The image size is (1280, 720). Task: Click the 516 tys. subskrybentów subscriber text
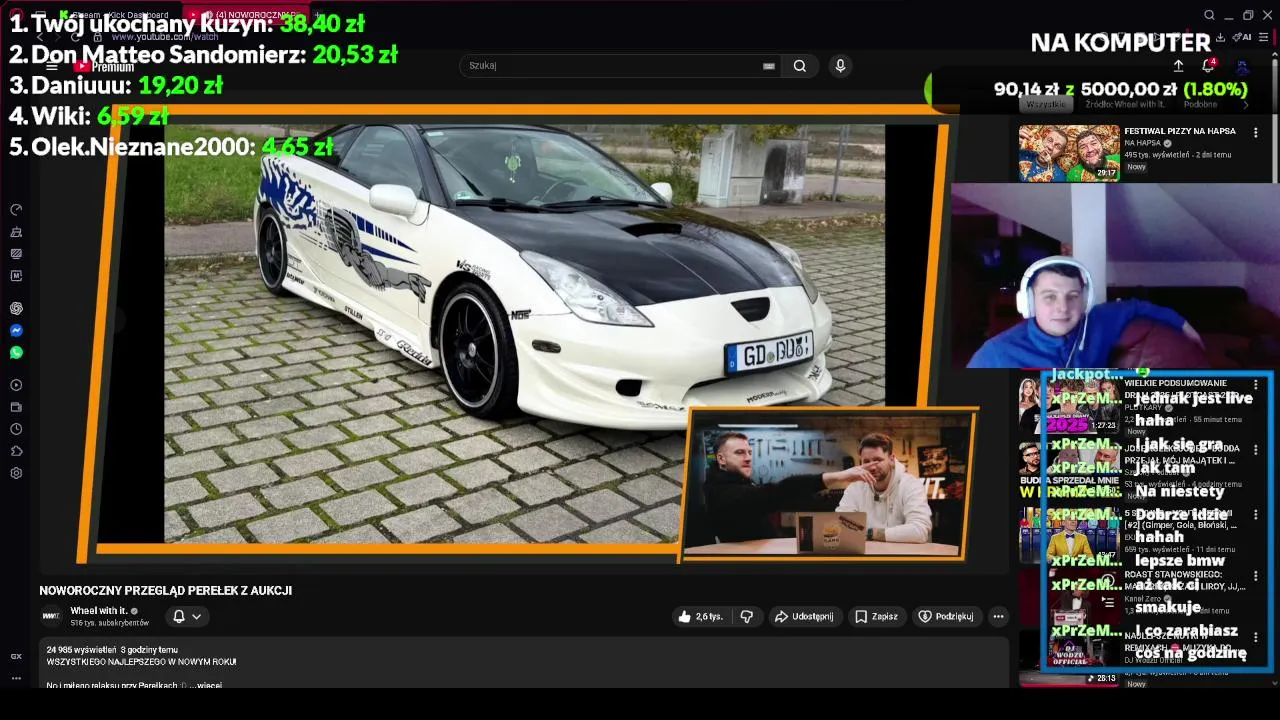[110, 623]
